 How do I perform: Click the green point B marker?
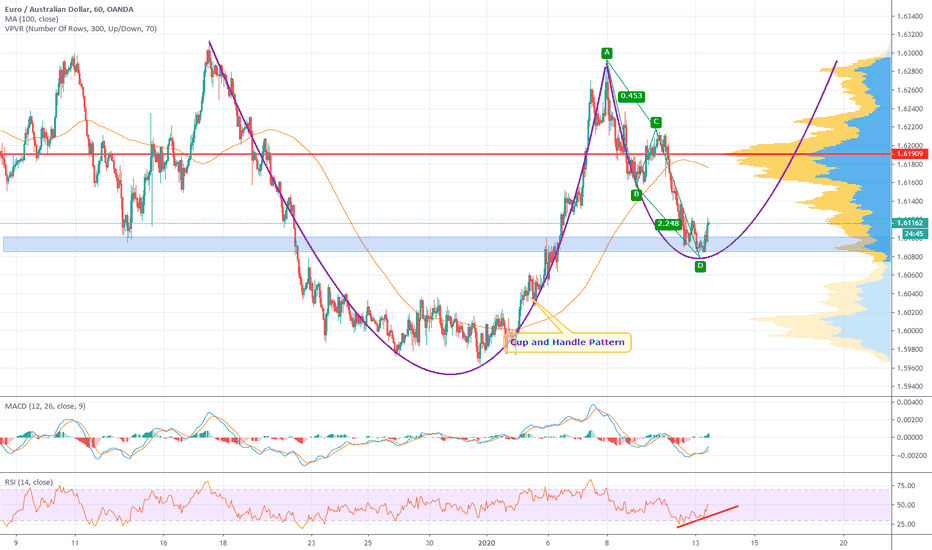click(635, 195)
